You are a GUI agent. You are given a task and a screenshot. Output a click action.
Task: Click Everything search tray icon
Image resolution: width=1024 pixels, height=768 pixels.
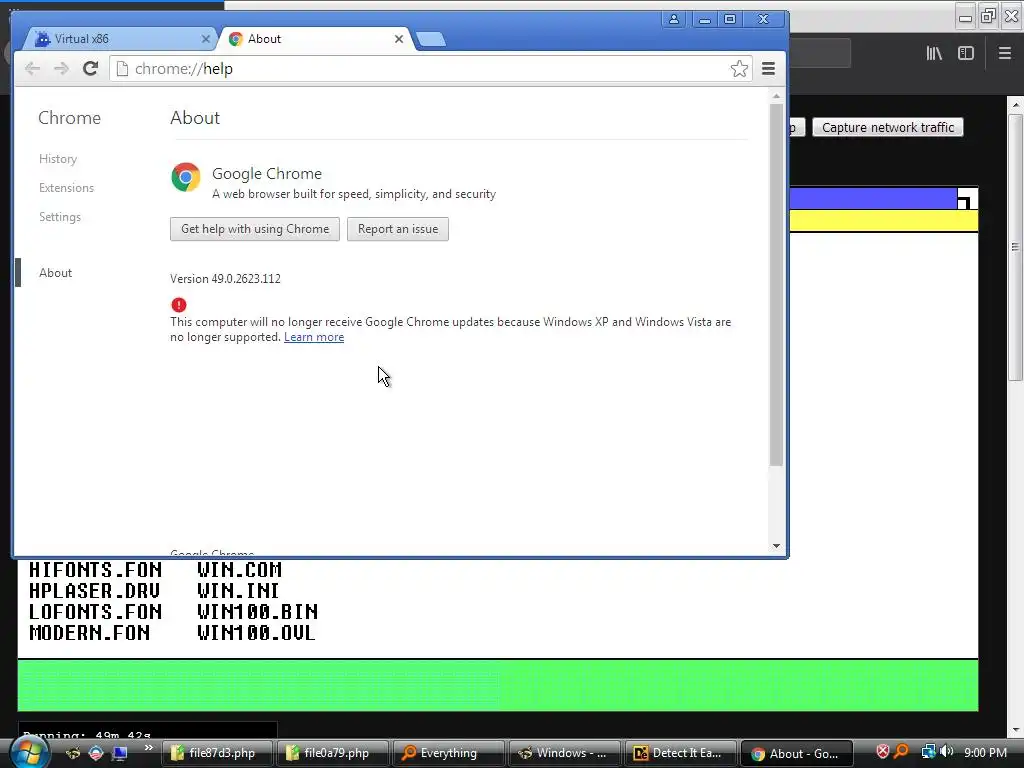(902, 752)
